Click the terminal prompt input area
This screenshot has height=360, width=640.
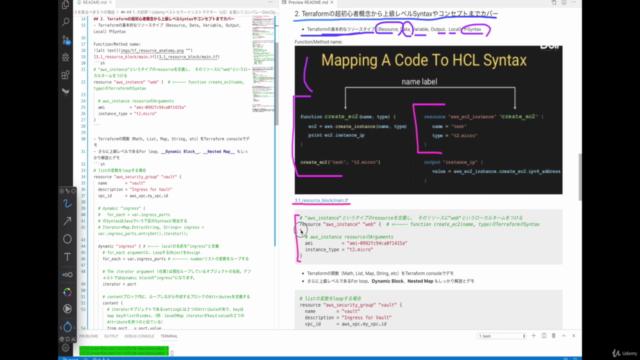click(x=172, y=353)
